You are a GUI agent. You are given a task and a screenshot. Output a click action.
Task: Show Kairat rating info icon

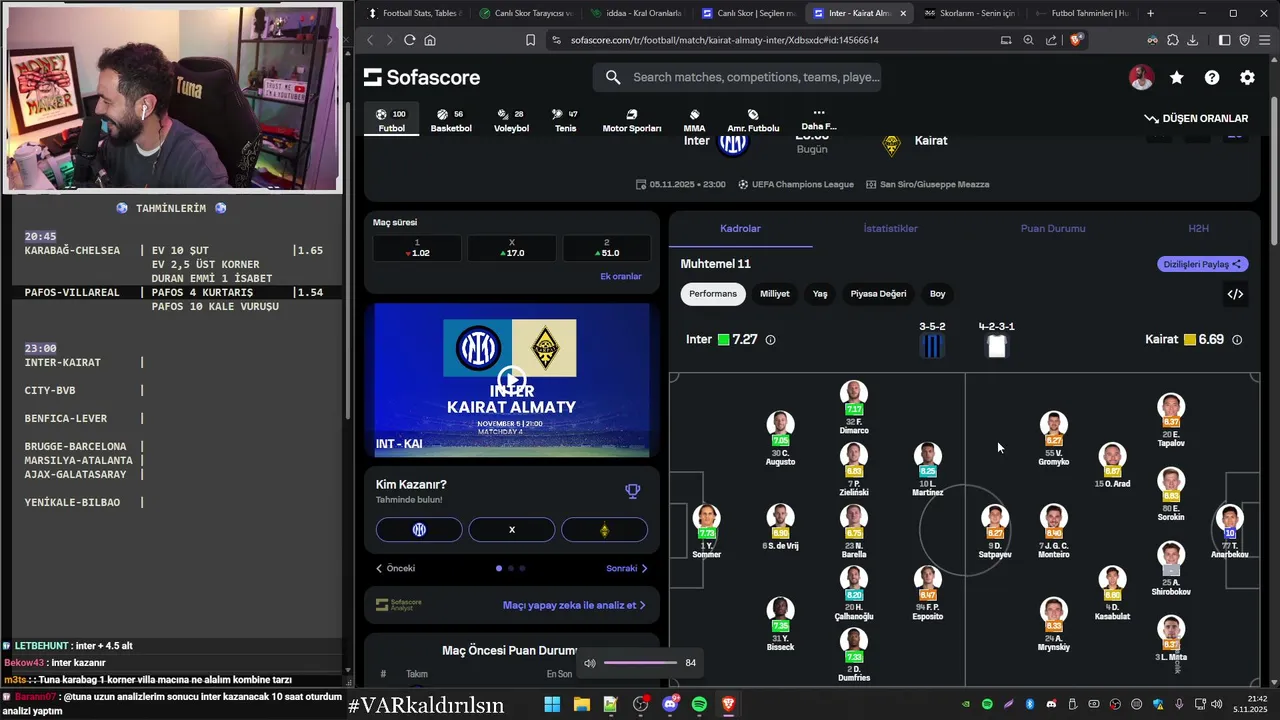pyautogui.click(x=1237, y=340)
